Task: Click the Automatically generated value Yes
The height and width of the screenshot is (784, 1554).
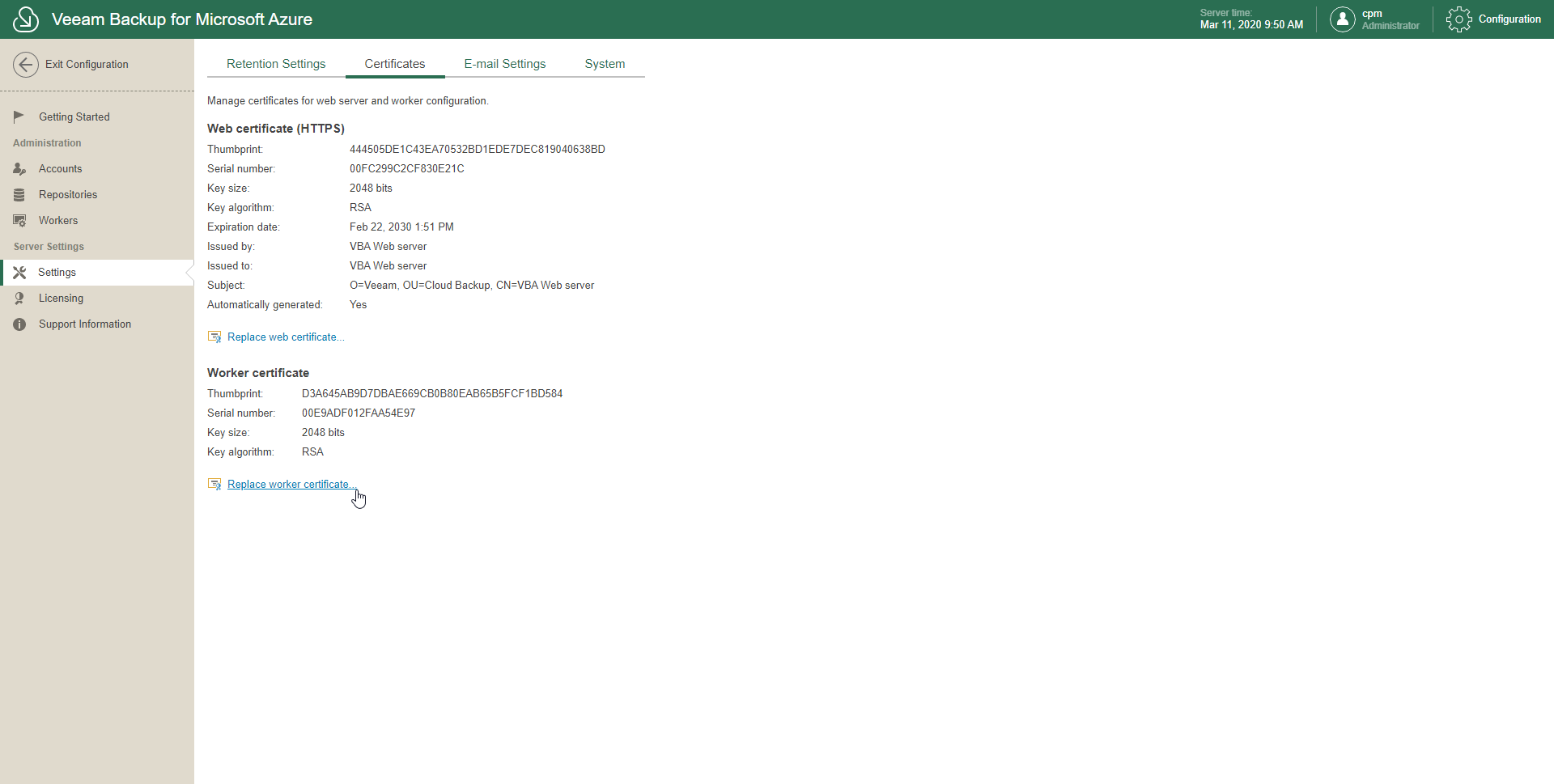Action: (359, 304)
